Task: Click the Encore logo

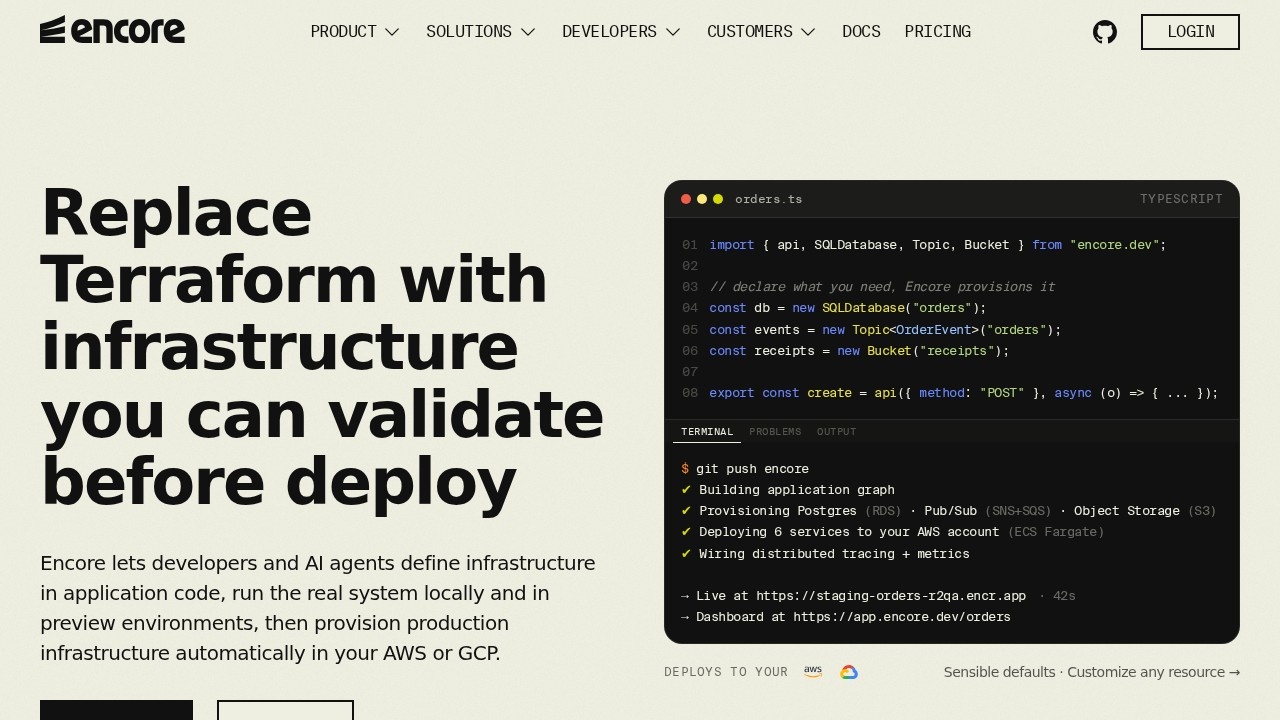Action: (112, 30)
